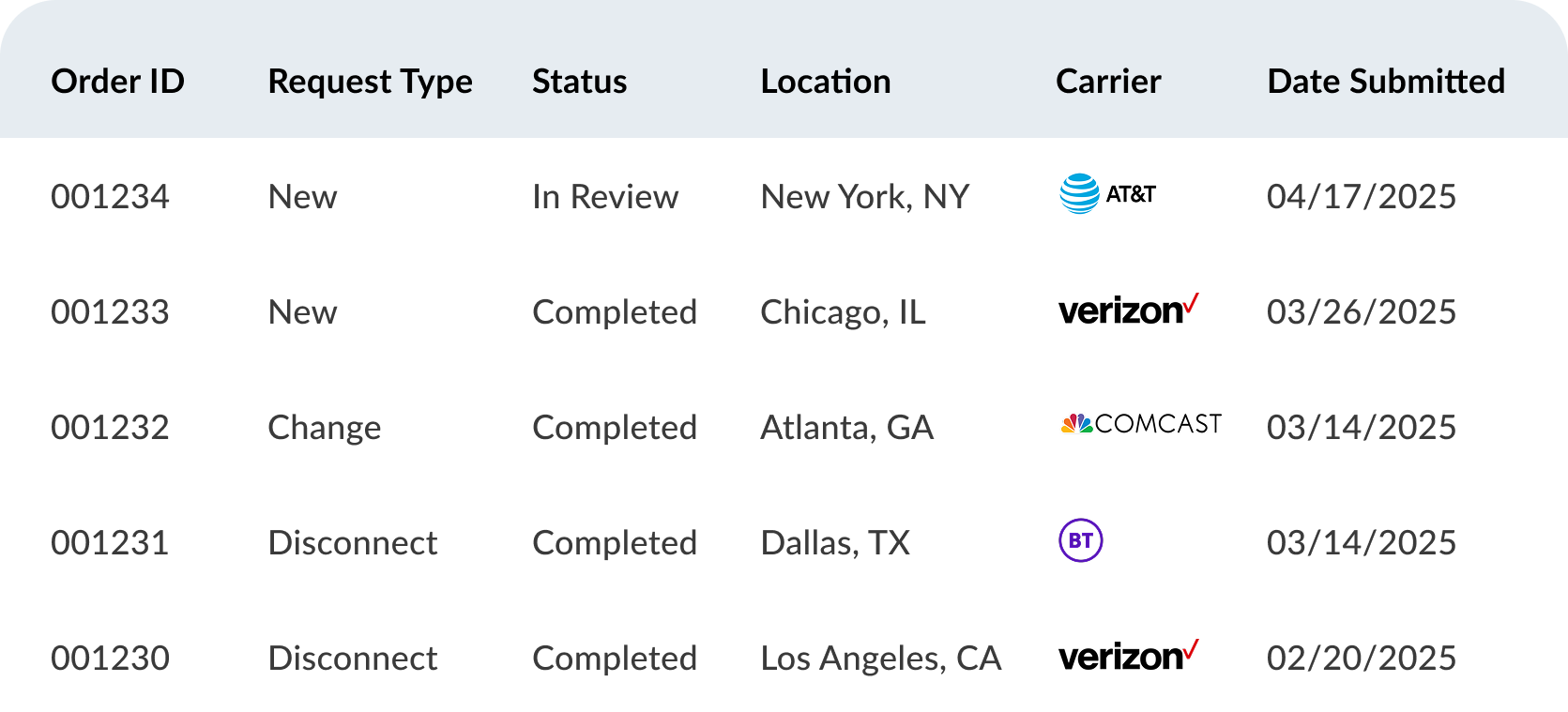Click the In Review status
Image resolution: width=1568 pixels, height=712 pixels.
point(604,197)
